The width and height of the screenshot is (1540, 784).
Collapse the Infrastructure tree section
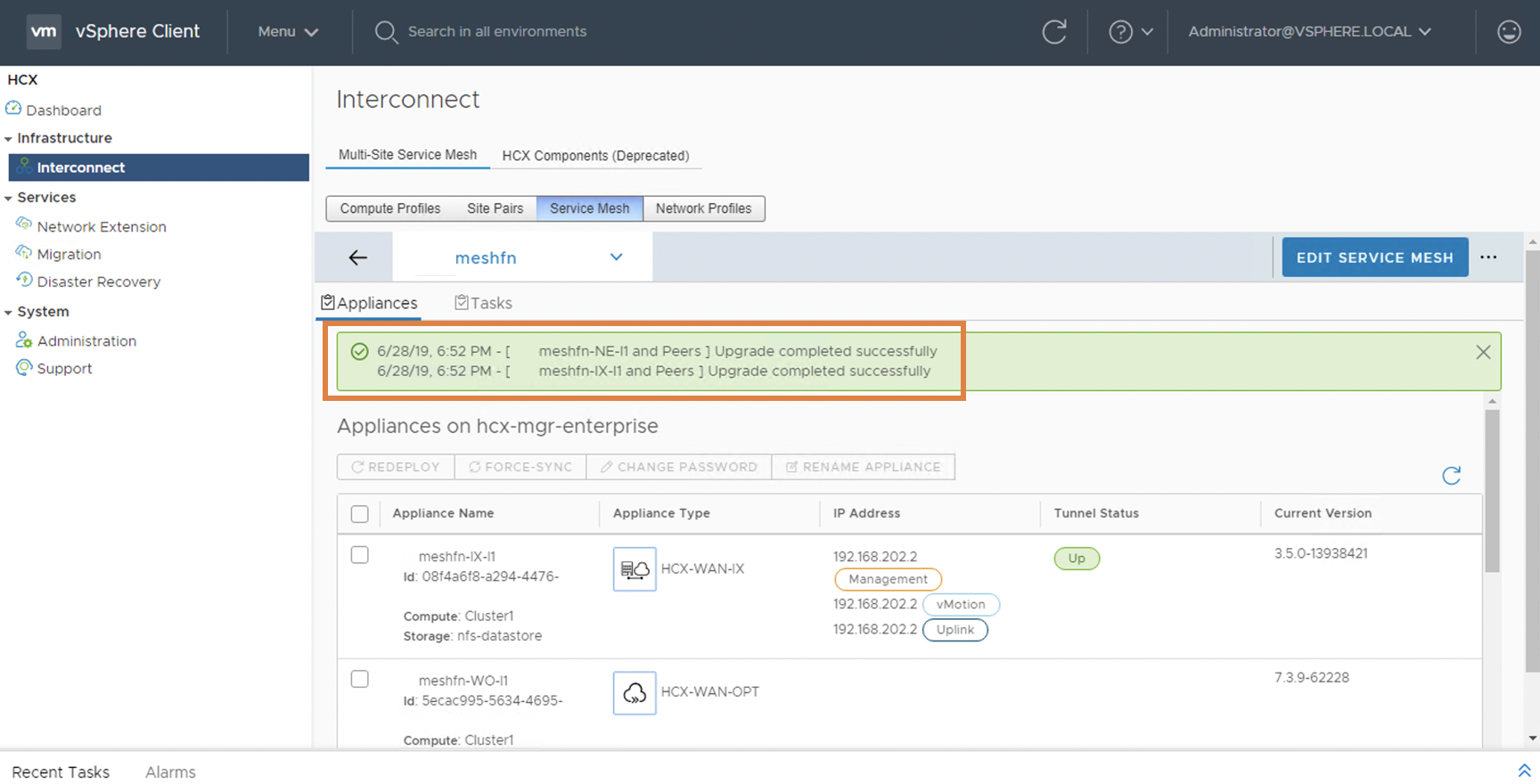click(8, 139)
